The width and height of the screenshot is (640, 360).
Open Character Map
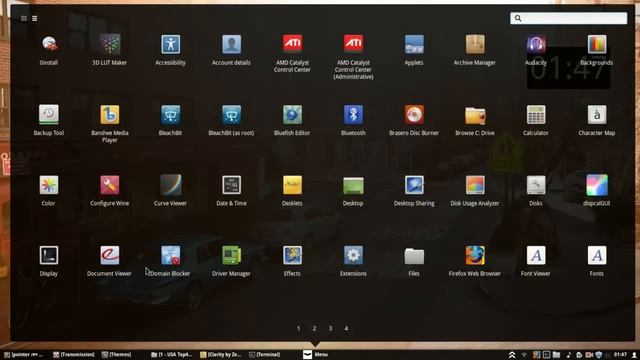click(596, 120)
